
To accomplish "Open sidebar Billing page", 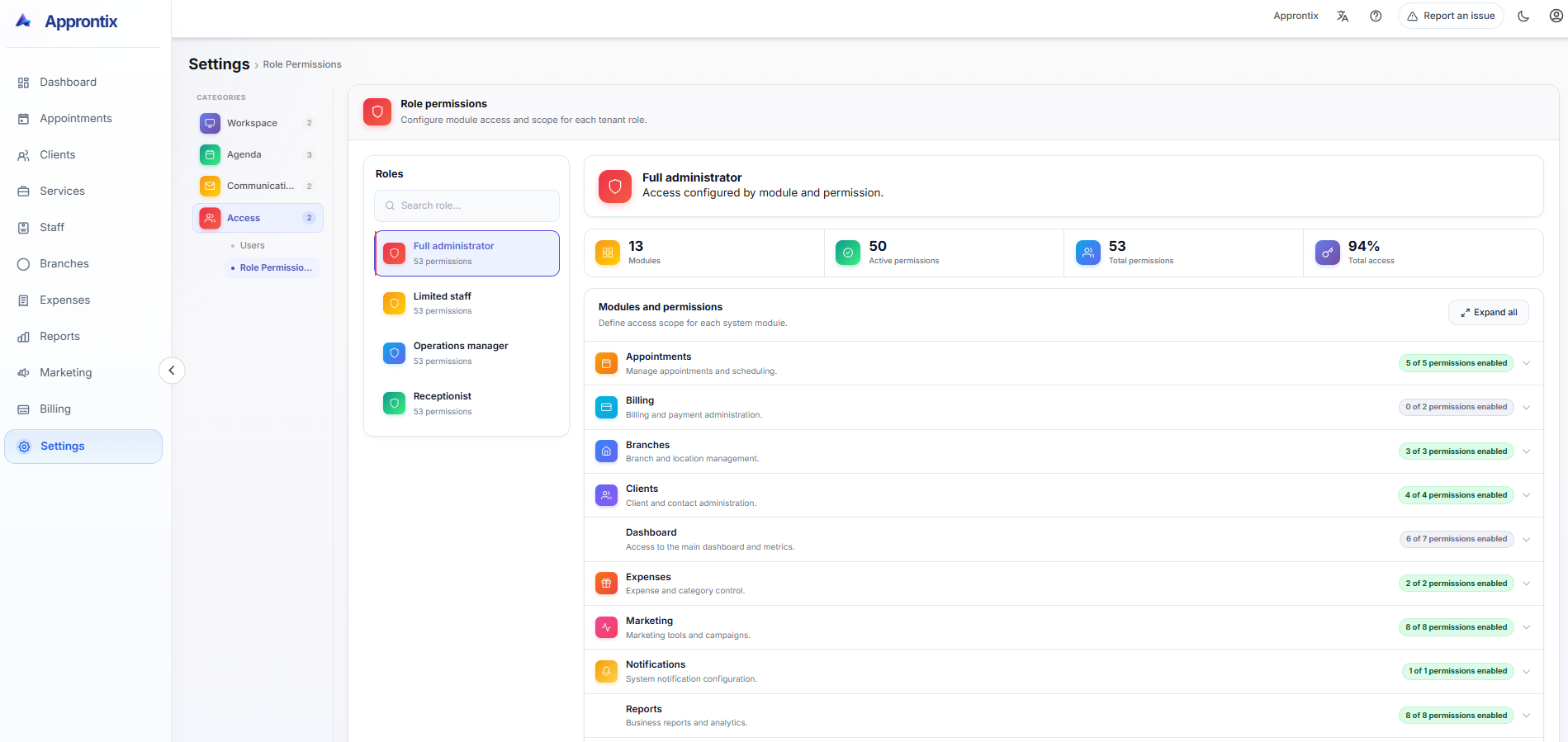I will pos(83,409).
